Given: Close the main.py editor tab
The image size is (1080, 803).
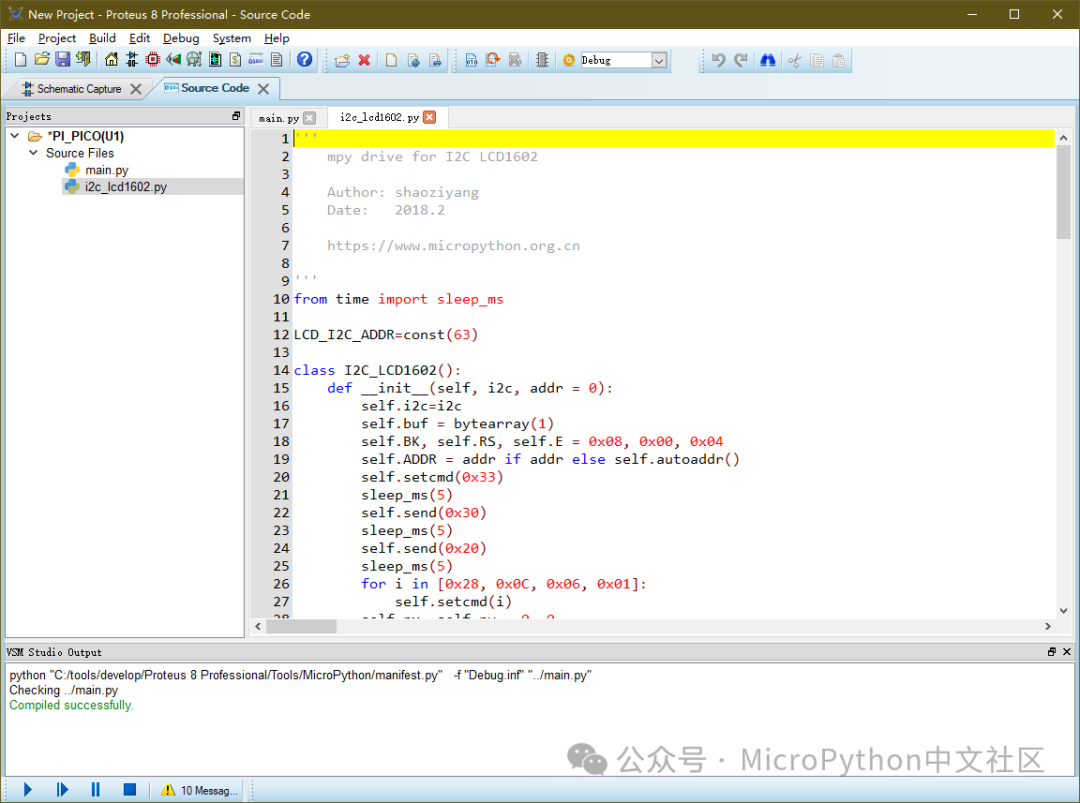Looking at the screenshot, I should pos(310,118).
